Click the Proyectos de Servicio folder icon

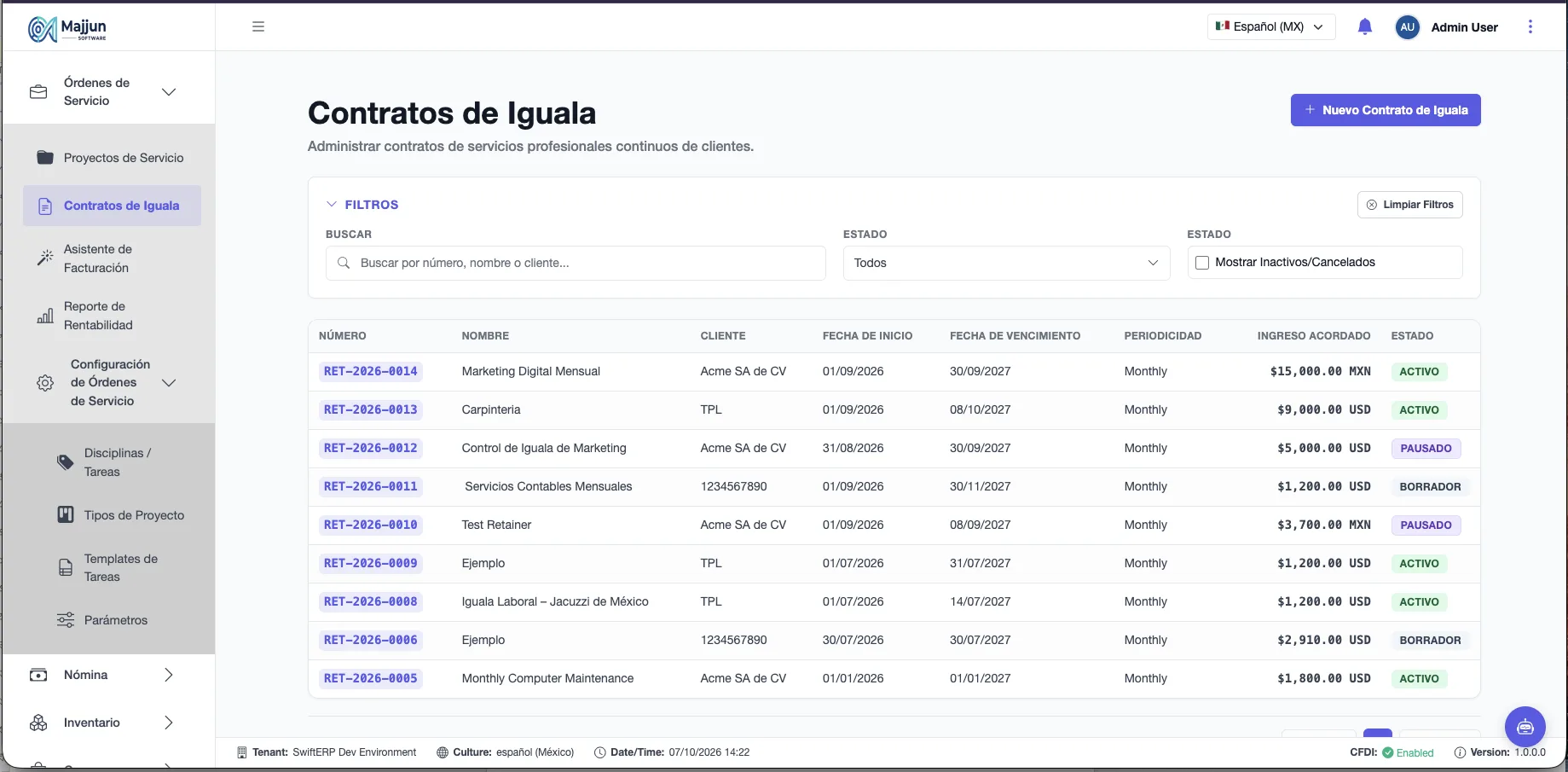tap(45, 158)
